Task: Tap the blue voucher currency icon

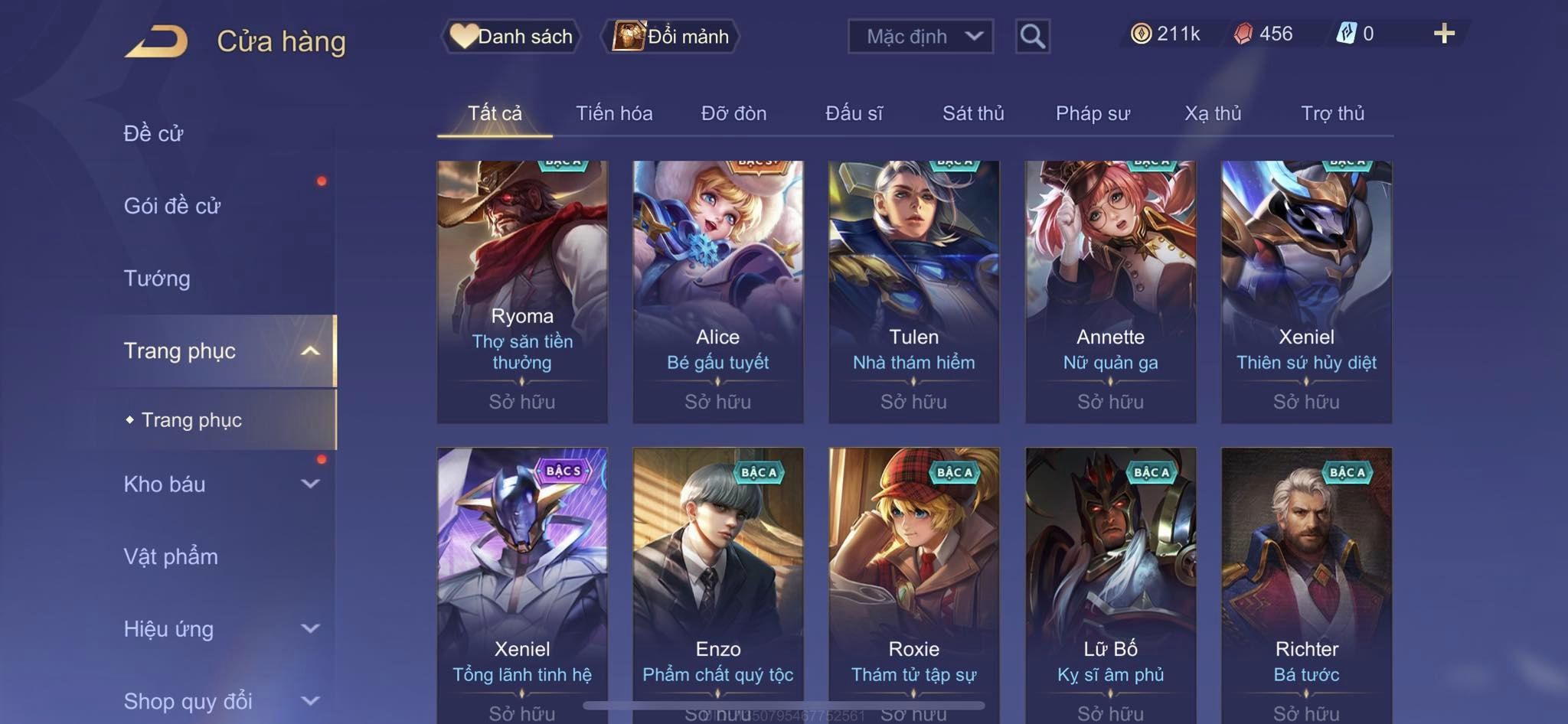Action: [x=1346, y=34]
